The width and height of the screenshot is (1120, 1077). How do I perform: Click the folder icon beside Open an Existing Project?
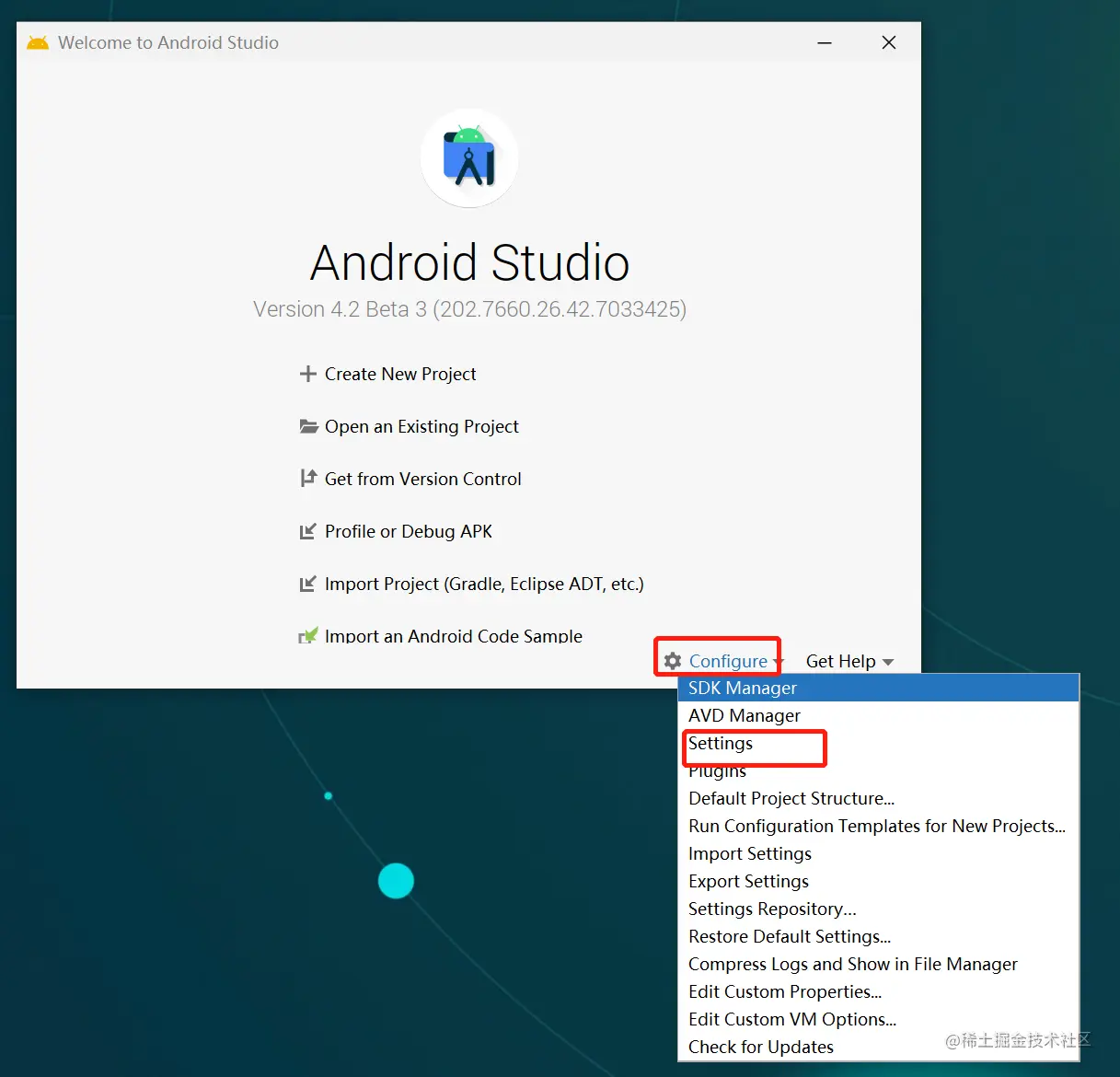coord(308,426)
